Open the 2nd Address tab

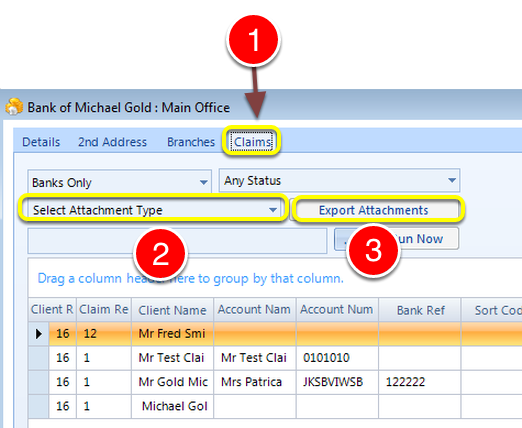pyautogui.click(x=112, y=142)
